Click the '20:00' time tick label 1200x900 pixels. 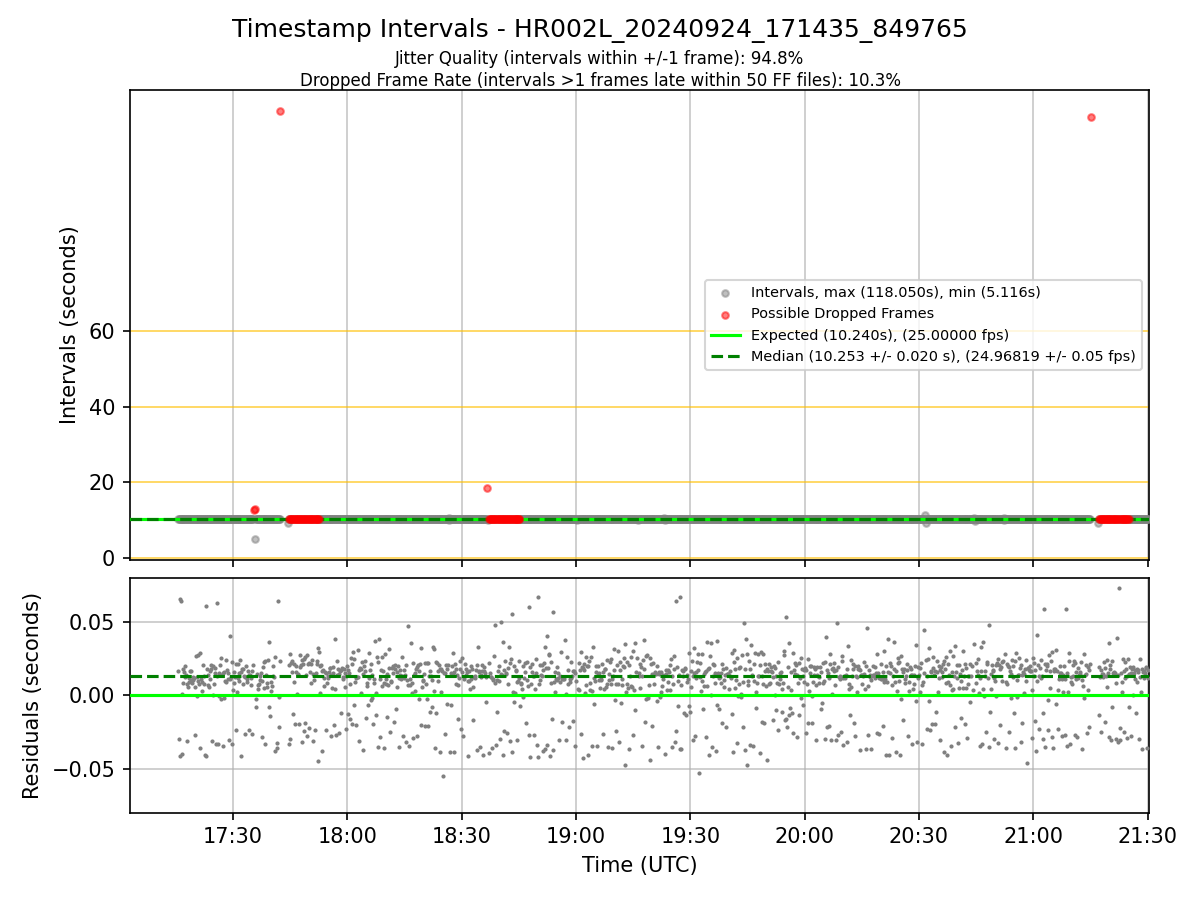tap(805, 835)
